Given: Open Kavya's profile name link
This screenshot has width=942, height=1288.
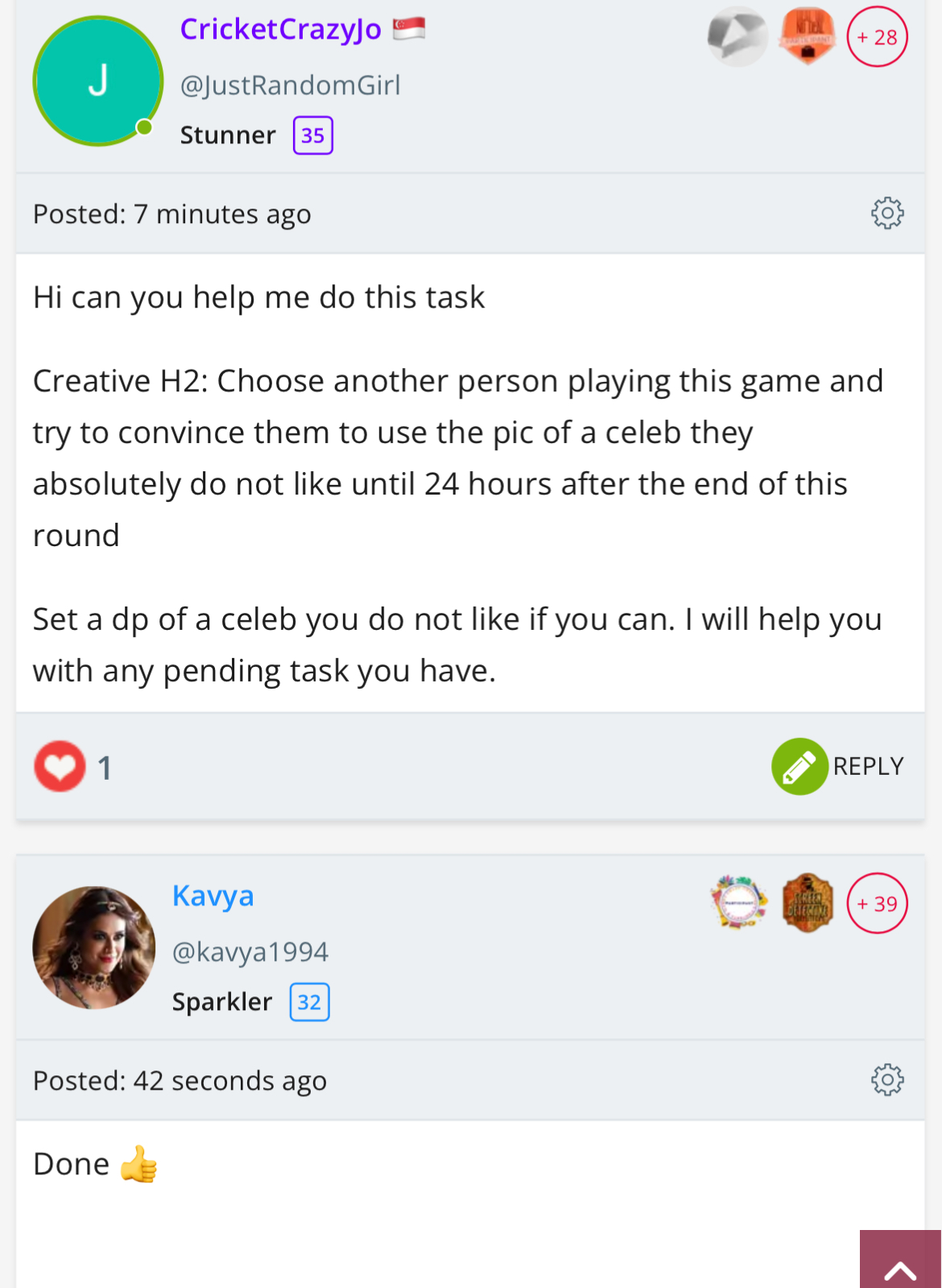Looking at the screenshot, I should tap(213, 896).
